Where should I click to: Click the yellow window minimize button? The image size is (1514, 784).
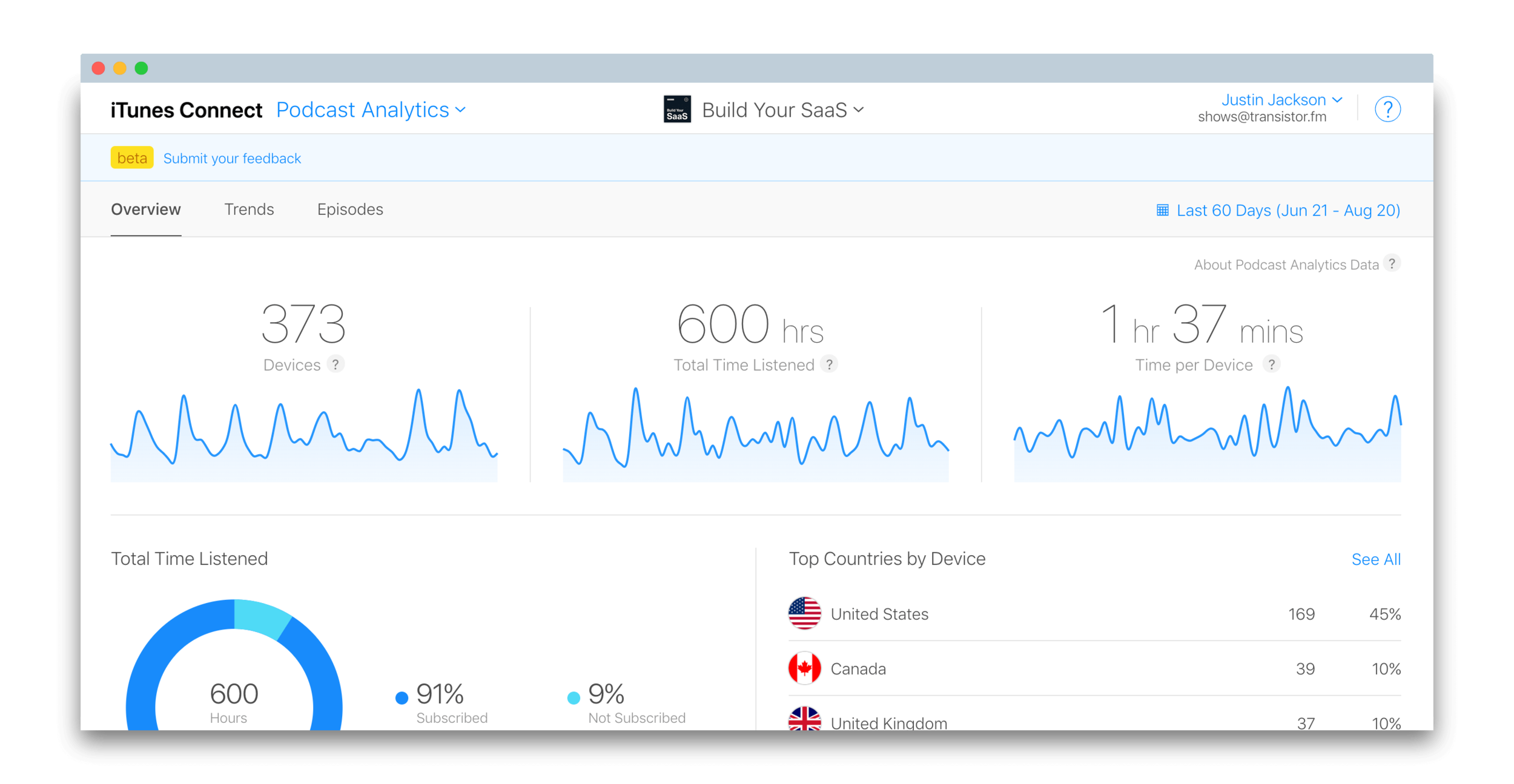point(120,68)
